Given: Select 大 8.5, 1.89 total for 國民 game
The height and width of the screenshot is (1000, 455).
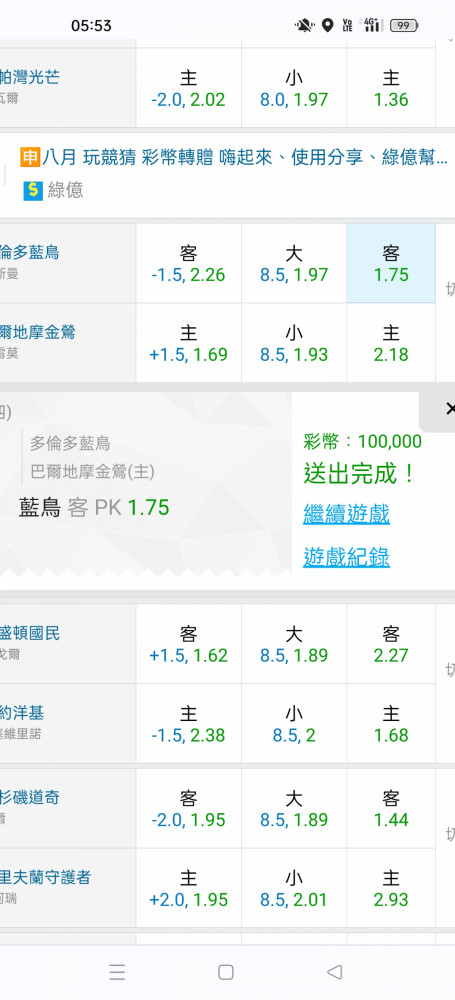Looking at the screenshot, I should 294,644.
